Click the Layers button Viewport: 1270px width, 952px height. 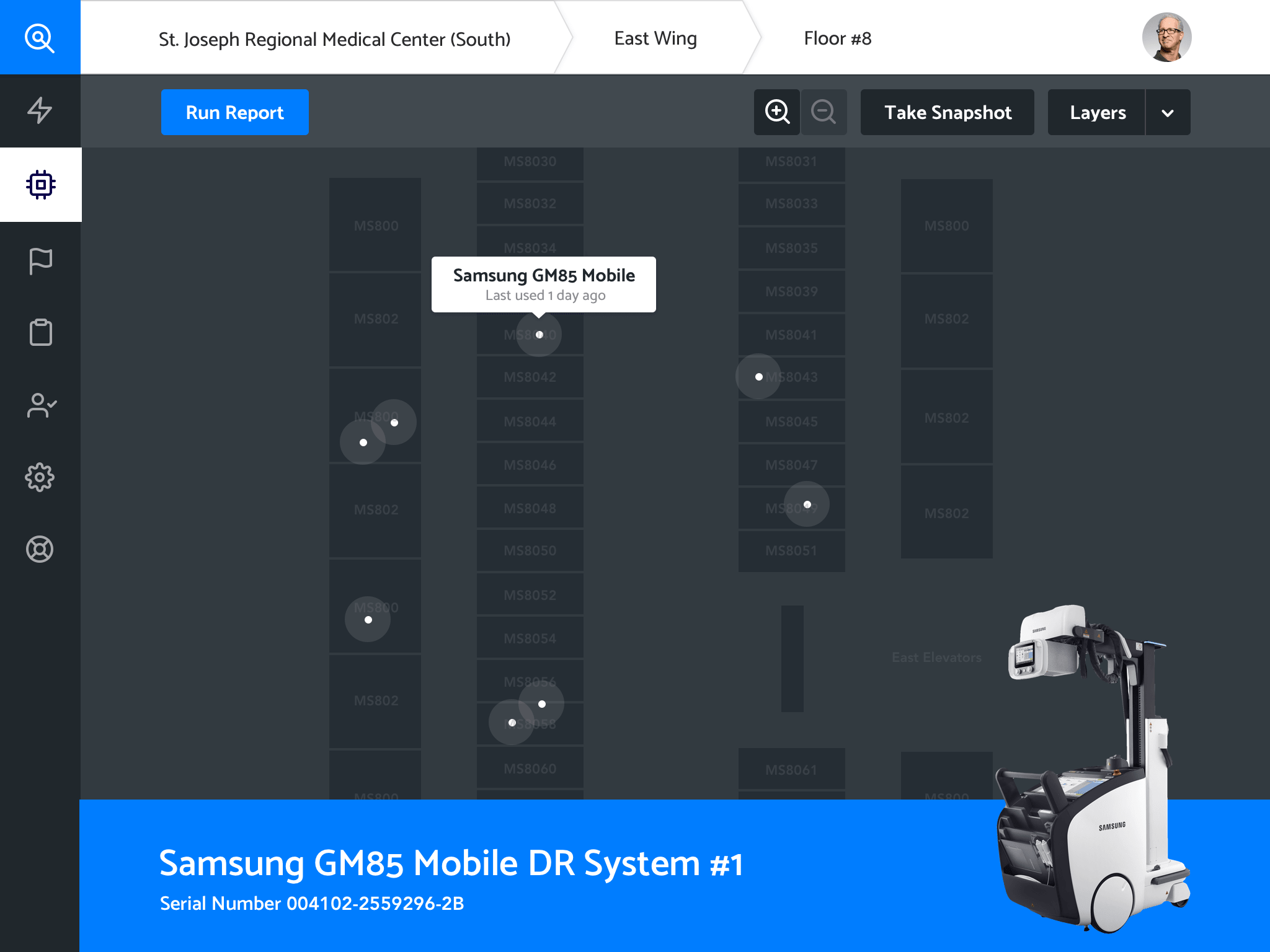1097,113
